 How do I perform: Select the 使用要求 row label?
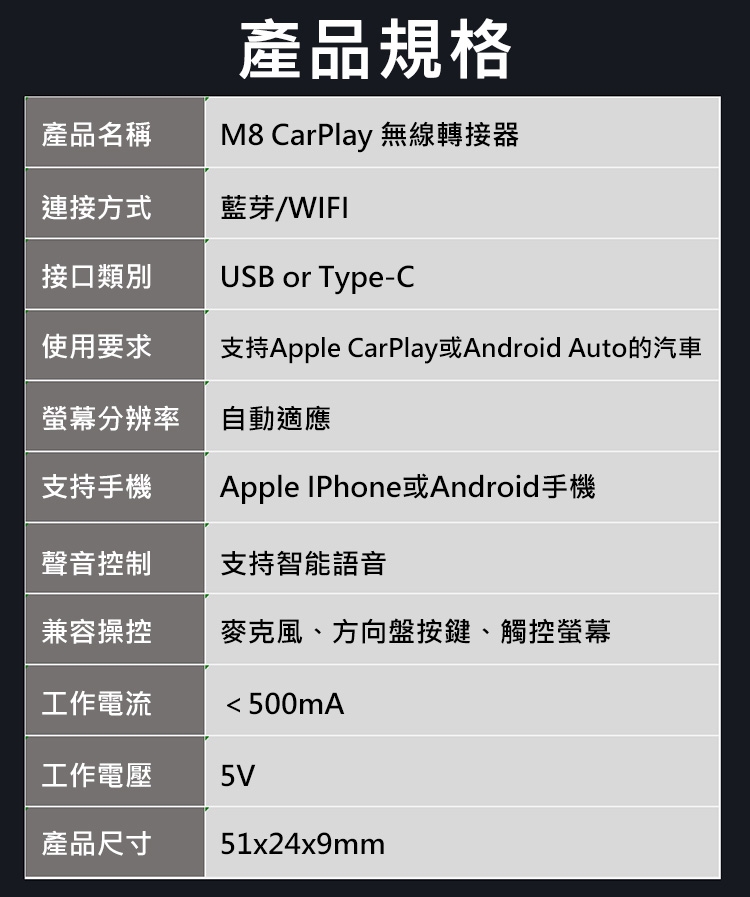[x=115, y=345]
